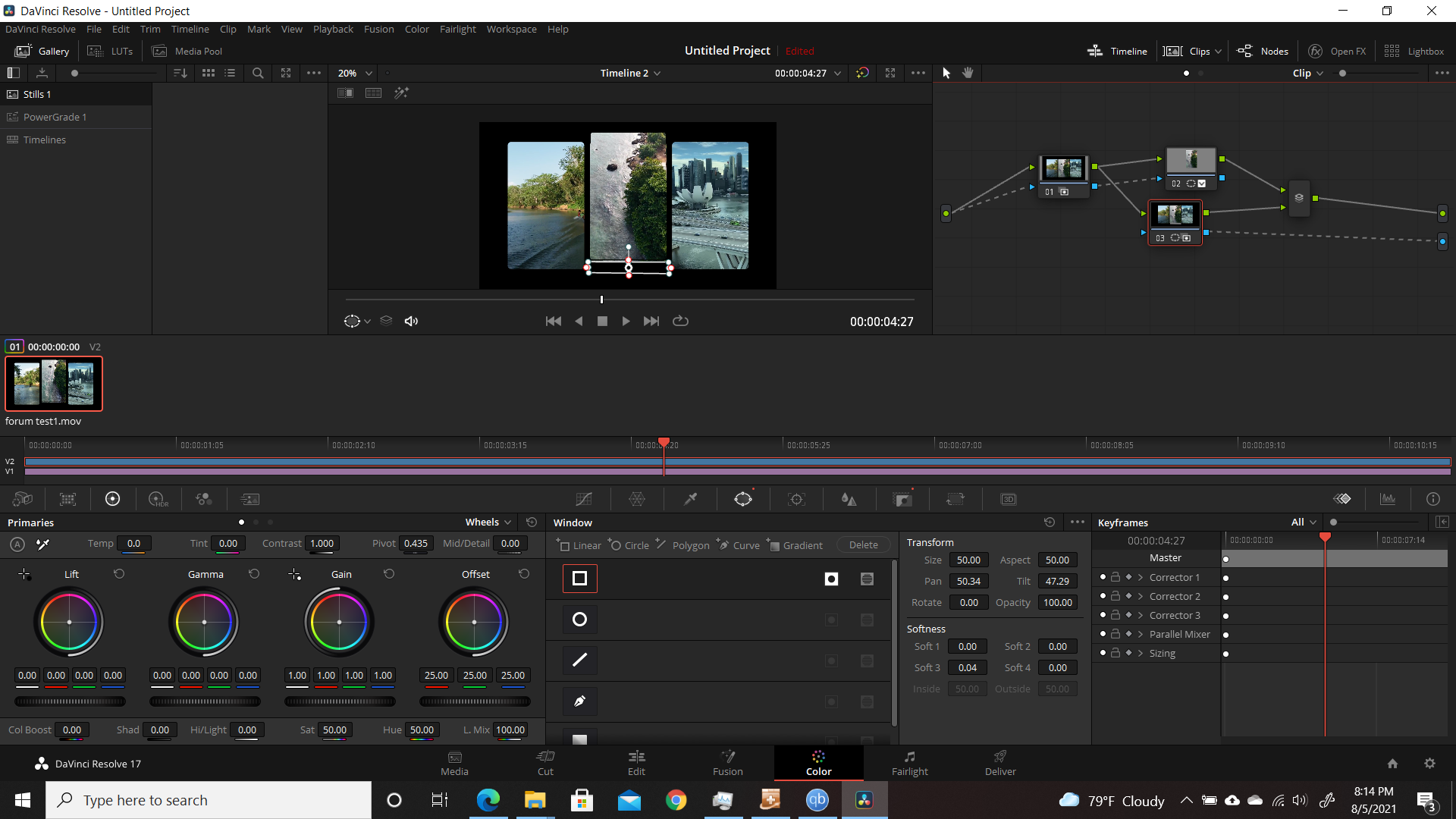Open the viewer zoom 20% dropdown
Viewport: 1456px width, 819px height.
(x=355, y=73)
